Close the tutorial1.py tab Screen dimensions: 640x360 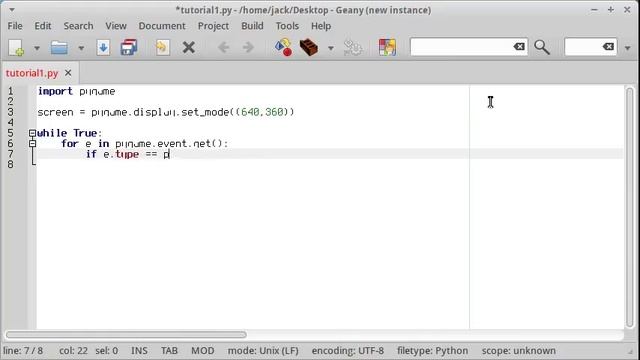[x=68, y=73]
